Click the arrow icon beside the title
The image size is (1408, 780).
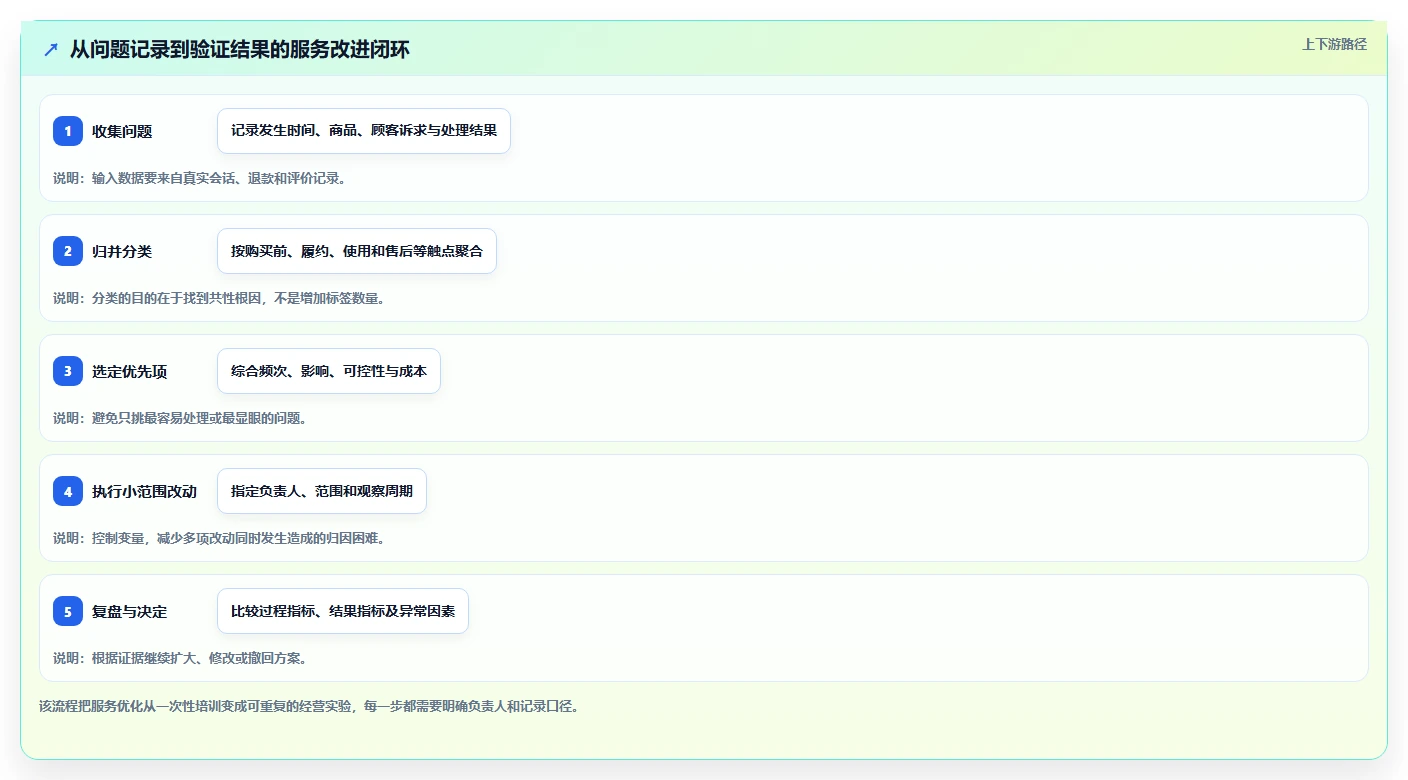pyautogui.click(x=51, y=49)
